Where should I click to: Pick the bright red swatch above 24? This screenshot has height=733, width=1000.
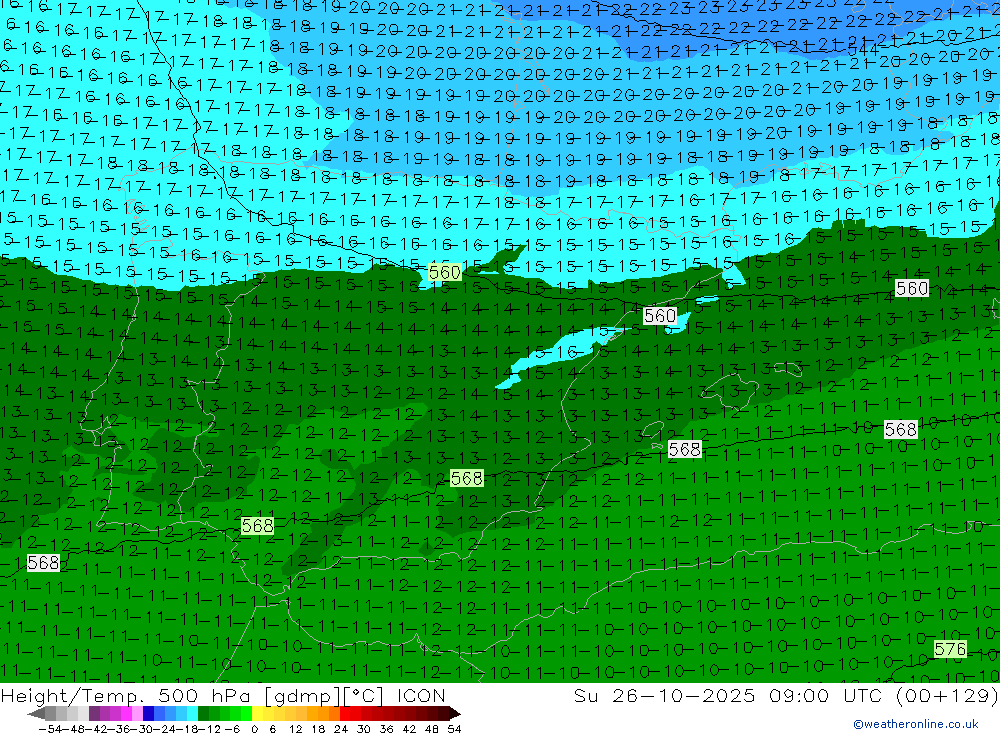coord(345,713)
